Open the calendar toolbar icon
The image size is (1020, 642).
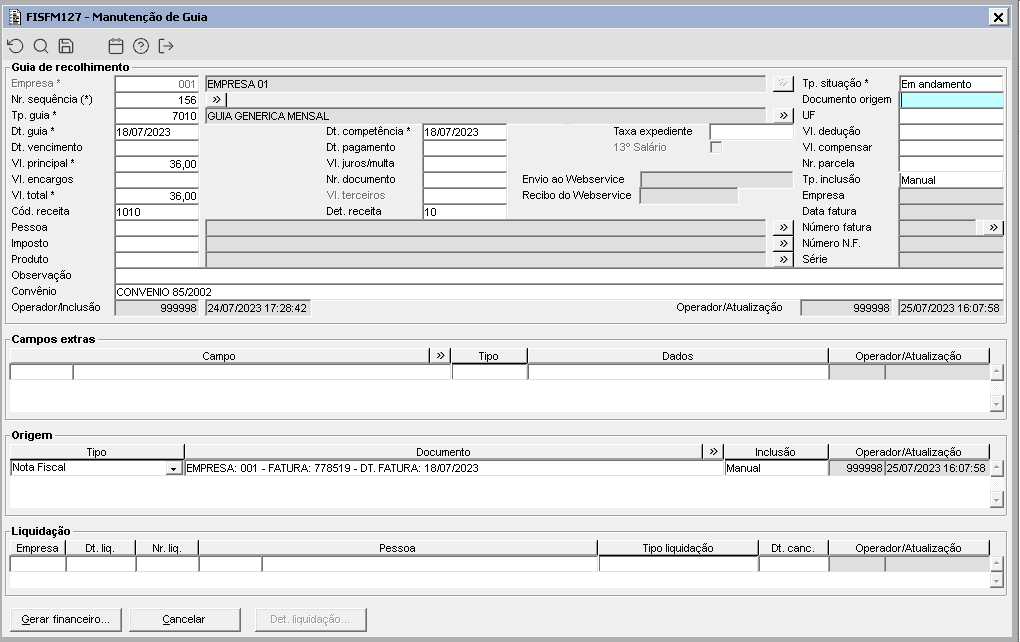[x=116, y=46]
